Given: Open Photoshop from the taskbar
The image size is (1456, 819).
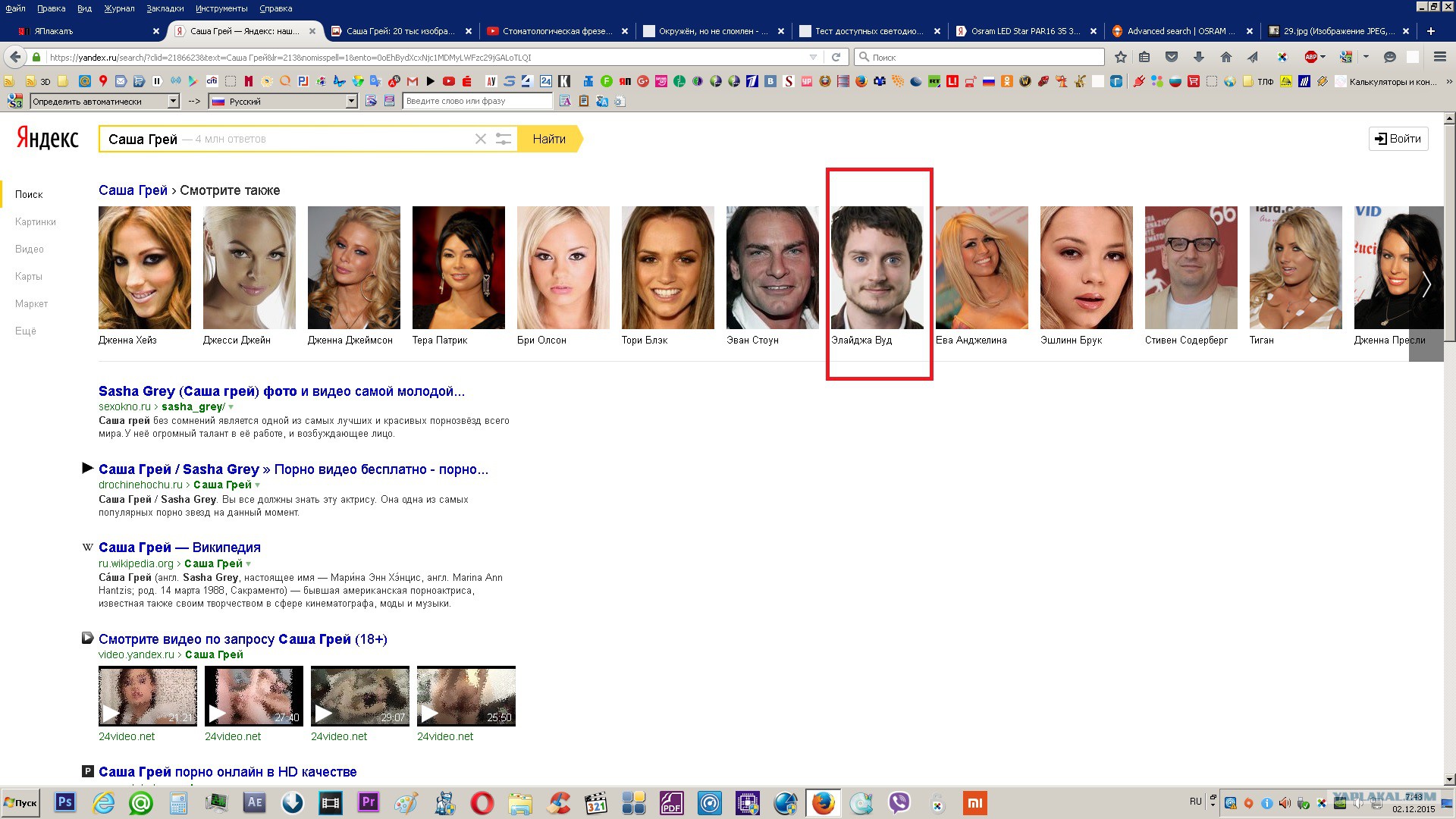Looking at the screenshot, I should coord(65,802).
